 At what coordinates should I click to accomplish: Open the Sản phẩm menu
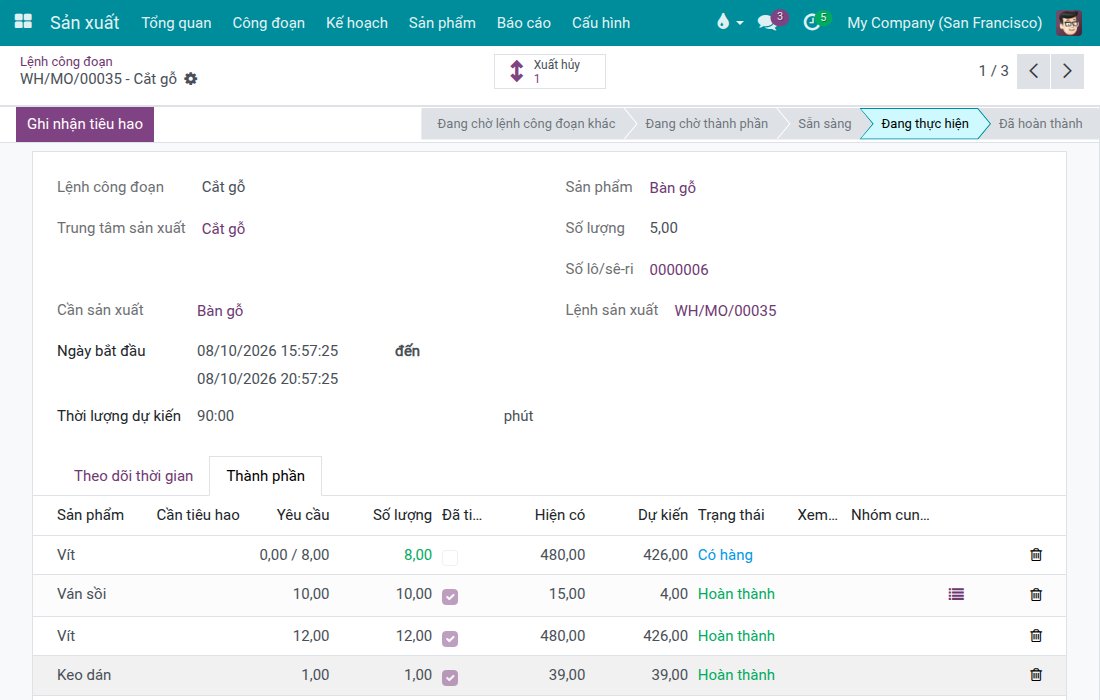point(442,22)
